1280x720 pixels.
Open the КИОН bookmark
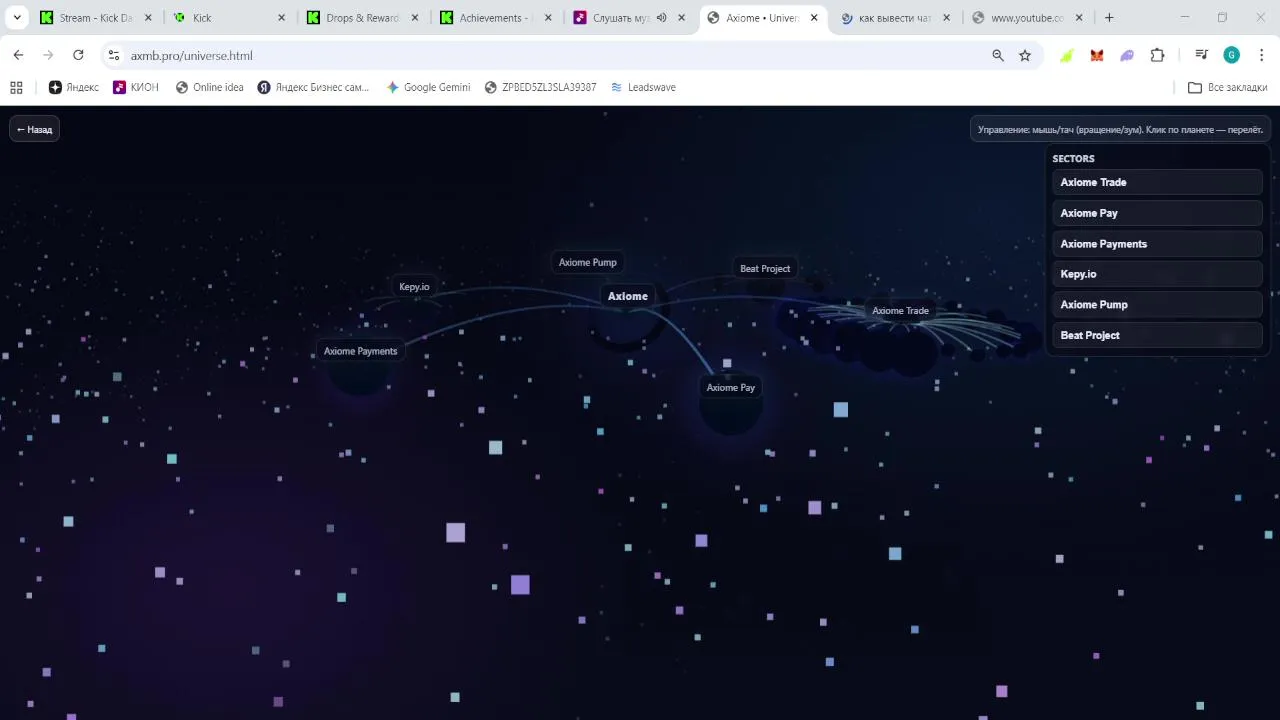(136, 87)
